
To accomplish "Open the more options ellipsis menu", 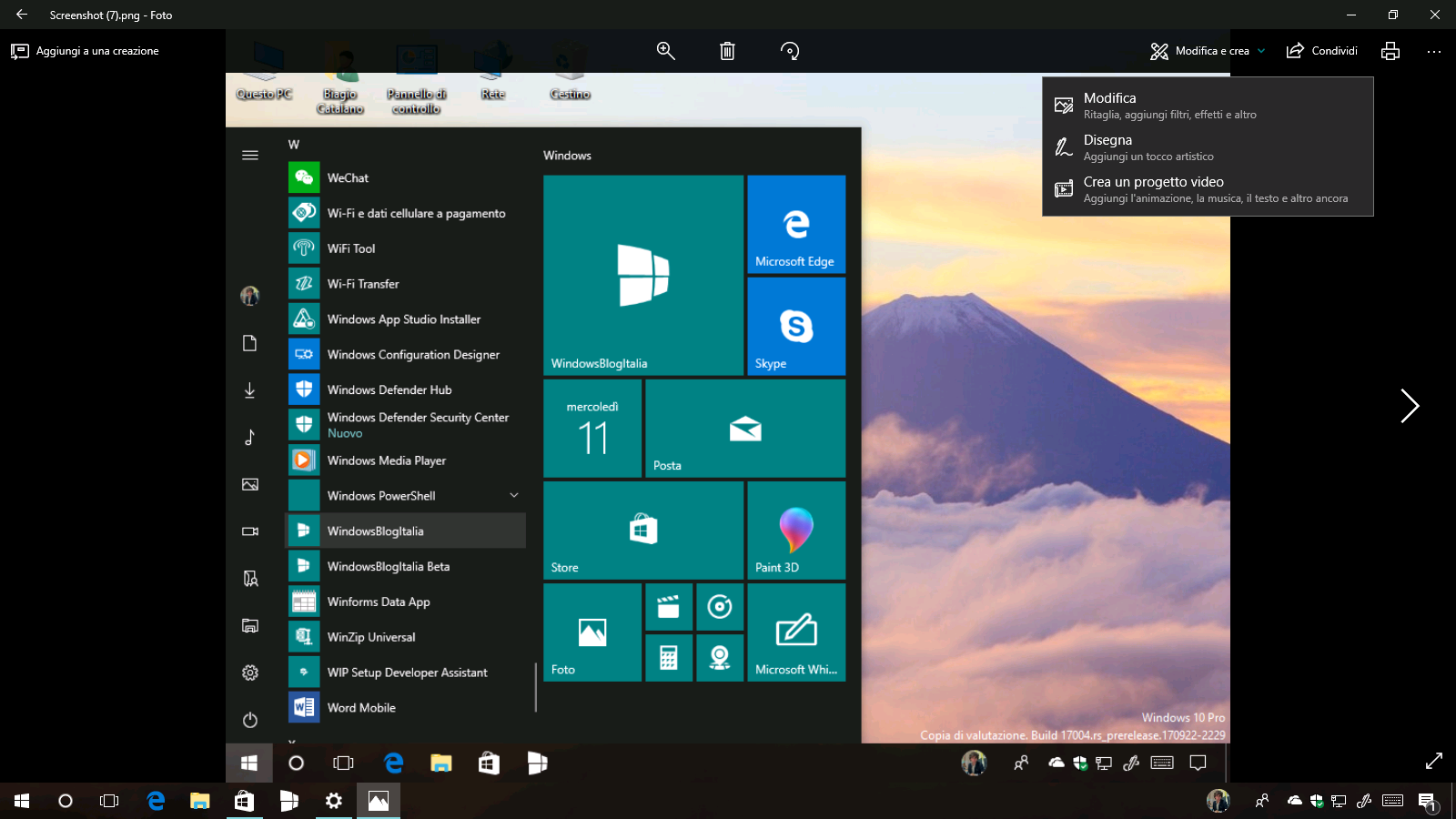I will pyautogui.click(x=1434, y=51).
